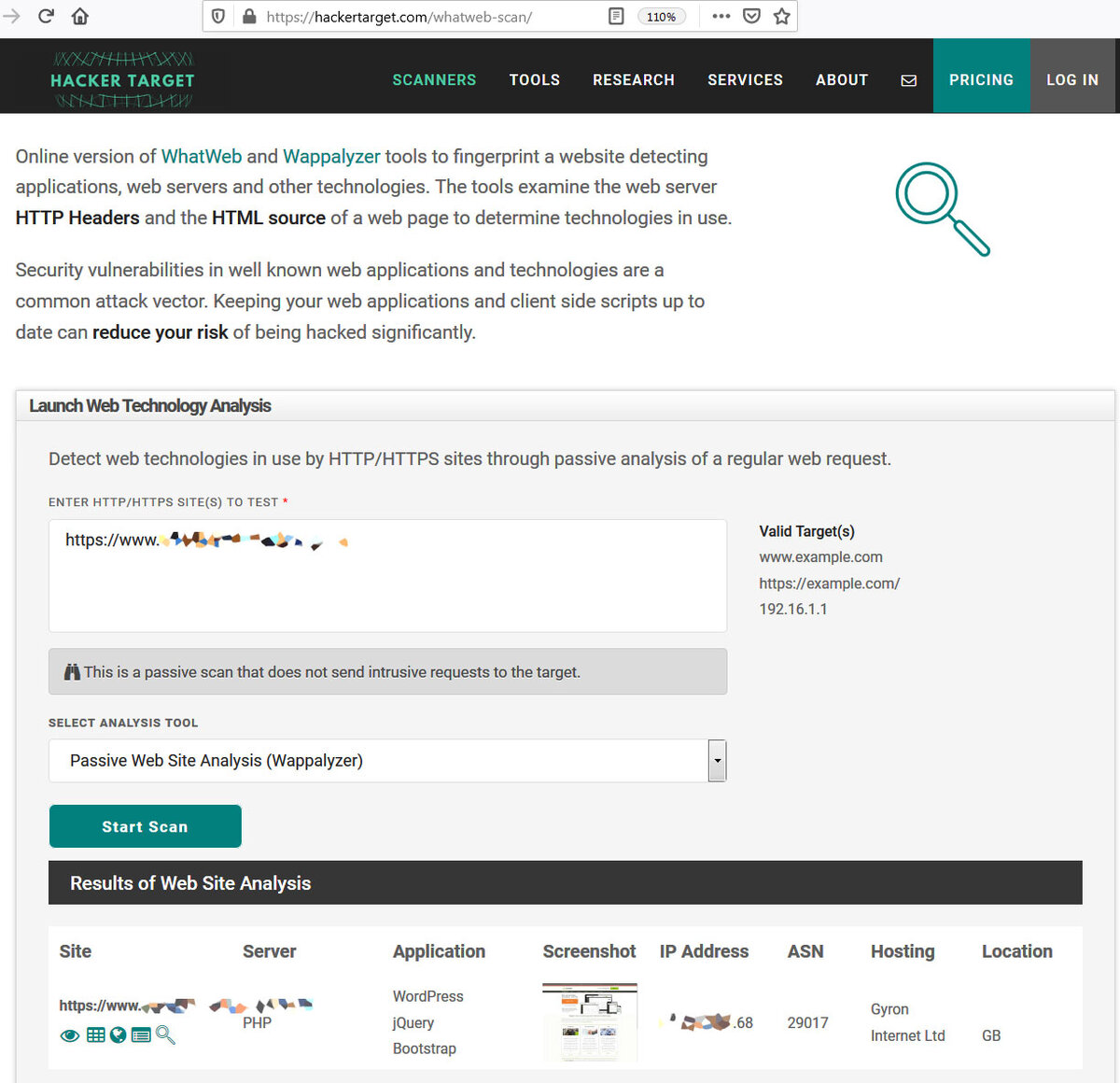Toggle reader view icon in address bar
This screenshot has width=1120, height=1083.
click(x=616, y=16)
